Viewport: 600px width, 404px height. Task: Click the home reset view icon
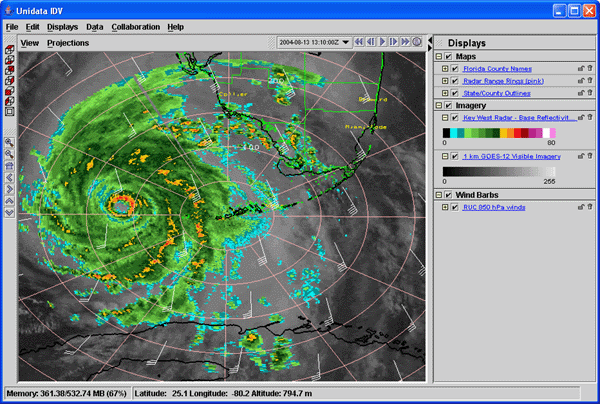point(9,166)
